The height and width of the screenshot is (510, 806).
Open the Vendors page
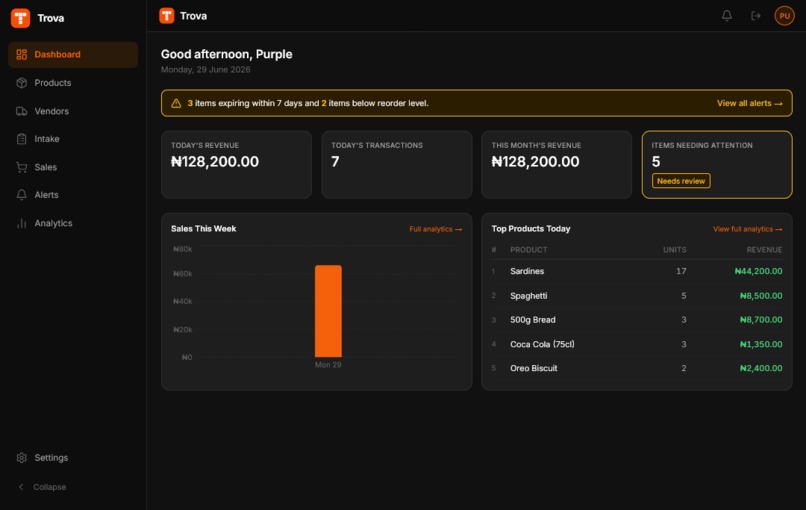pyautogui.click(x=73, y=111)
